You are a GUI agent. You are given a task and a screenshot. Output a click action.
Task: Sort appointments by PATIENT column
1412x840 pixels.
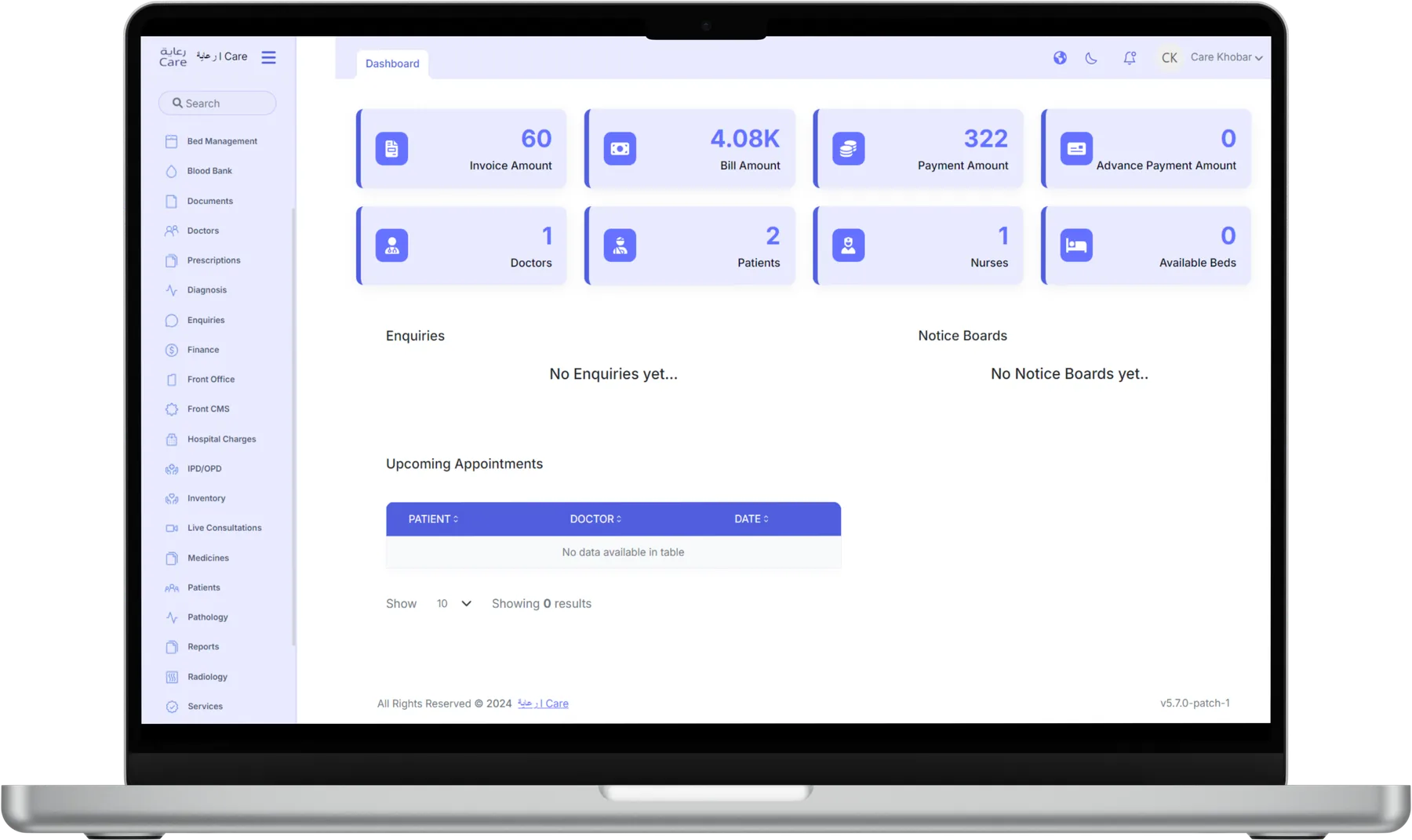(x=433, y=519)
